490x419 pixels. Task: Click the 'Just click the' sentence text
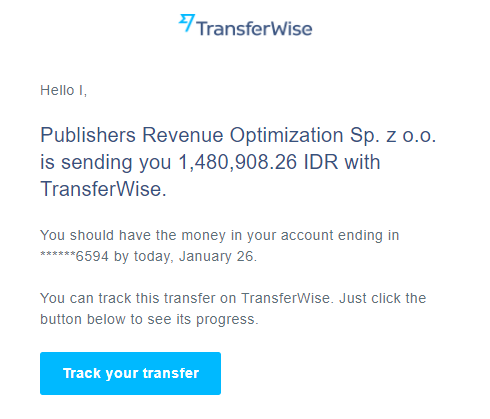[x=383, y=298]
